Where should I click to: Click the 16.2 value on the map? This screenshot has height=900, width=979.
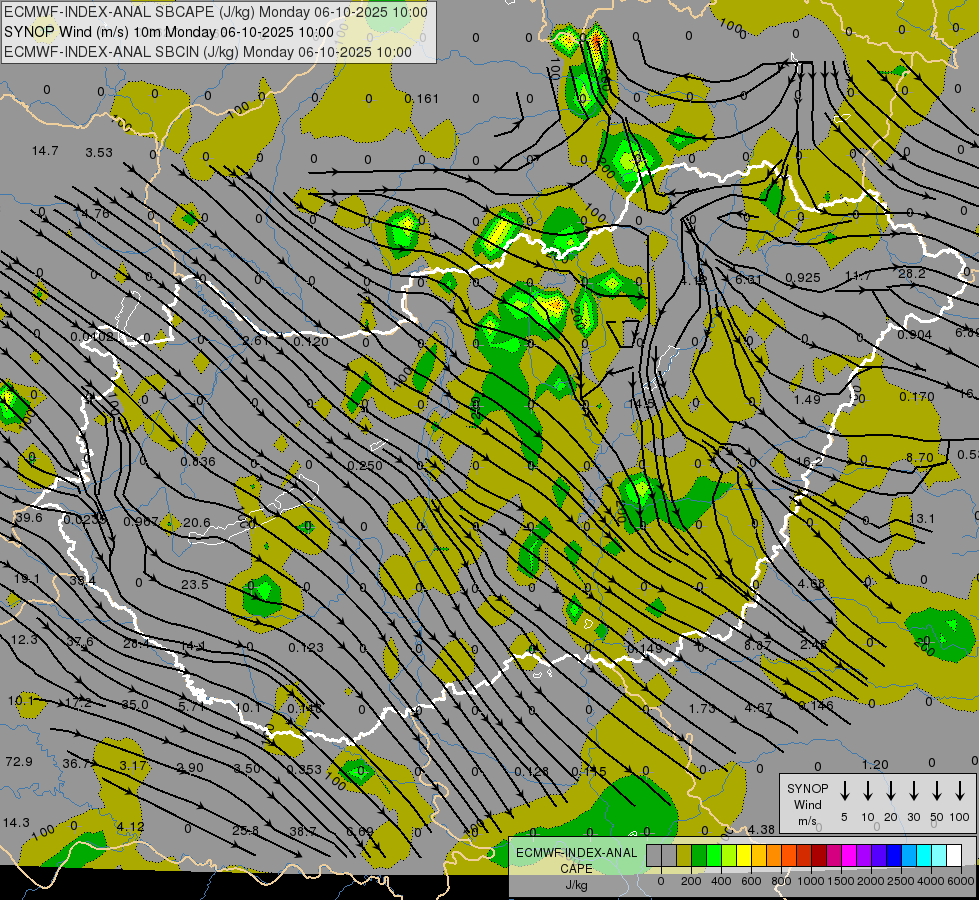pyautogui.click(x=809, y=462)
